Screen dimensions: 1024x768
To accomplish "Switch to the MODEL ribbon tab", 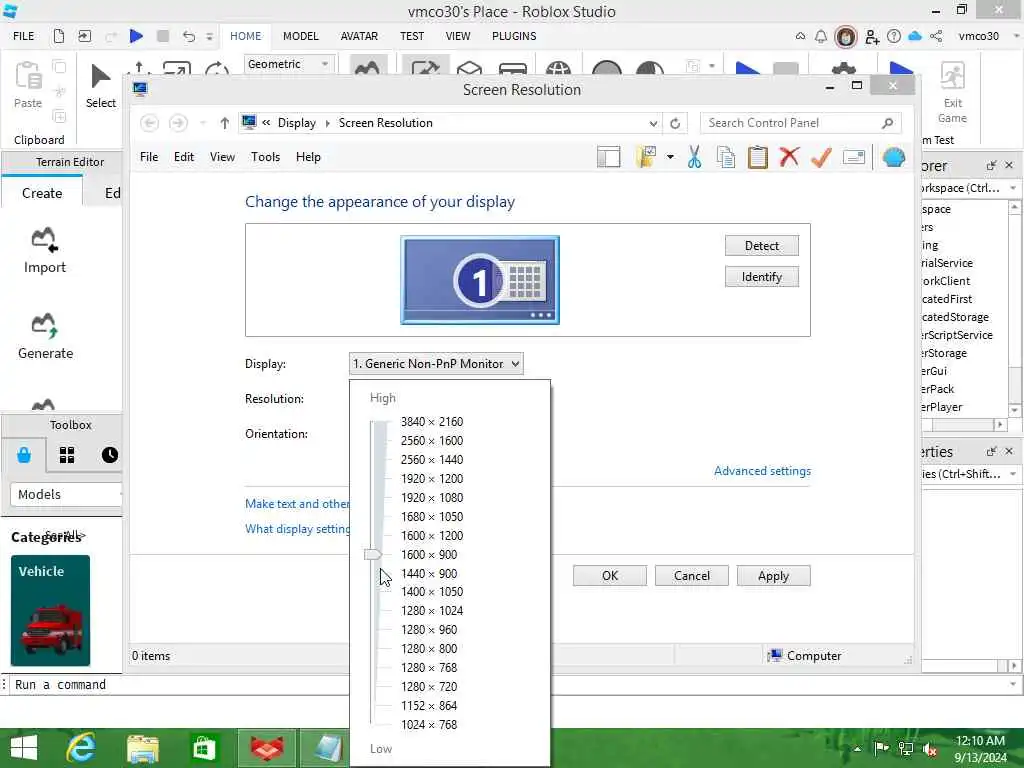I will click(300, 36).
